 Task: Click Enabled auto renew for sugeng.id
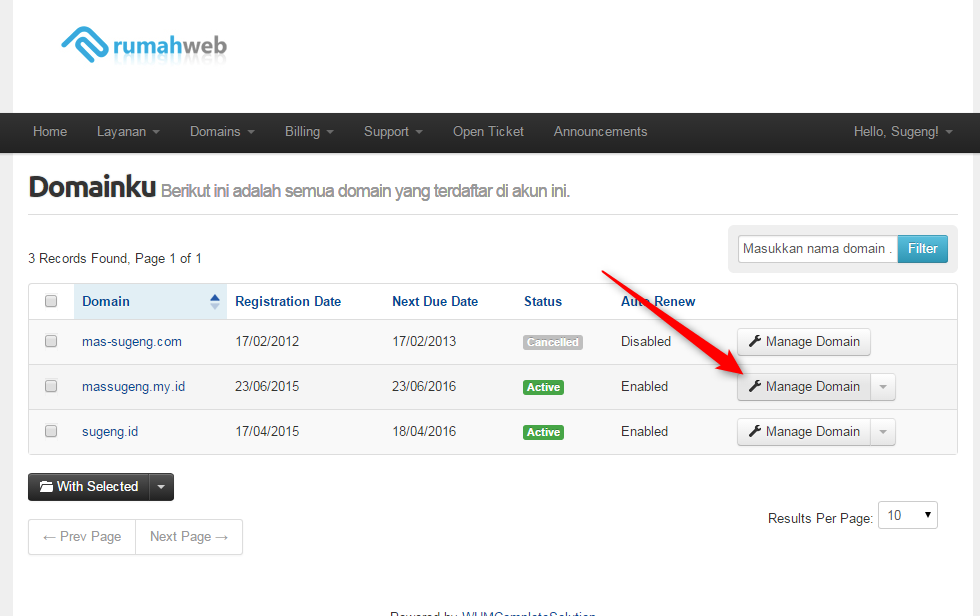coord(644,432)
